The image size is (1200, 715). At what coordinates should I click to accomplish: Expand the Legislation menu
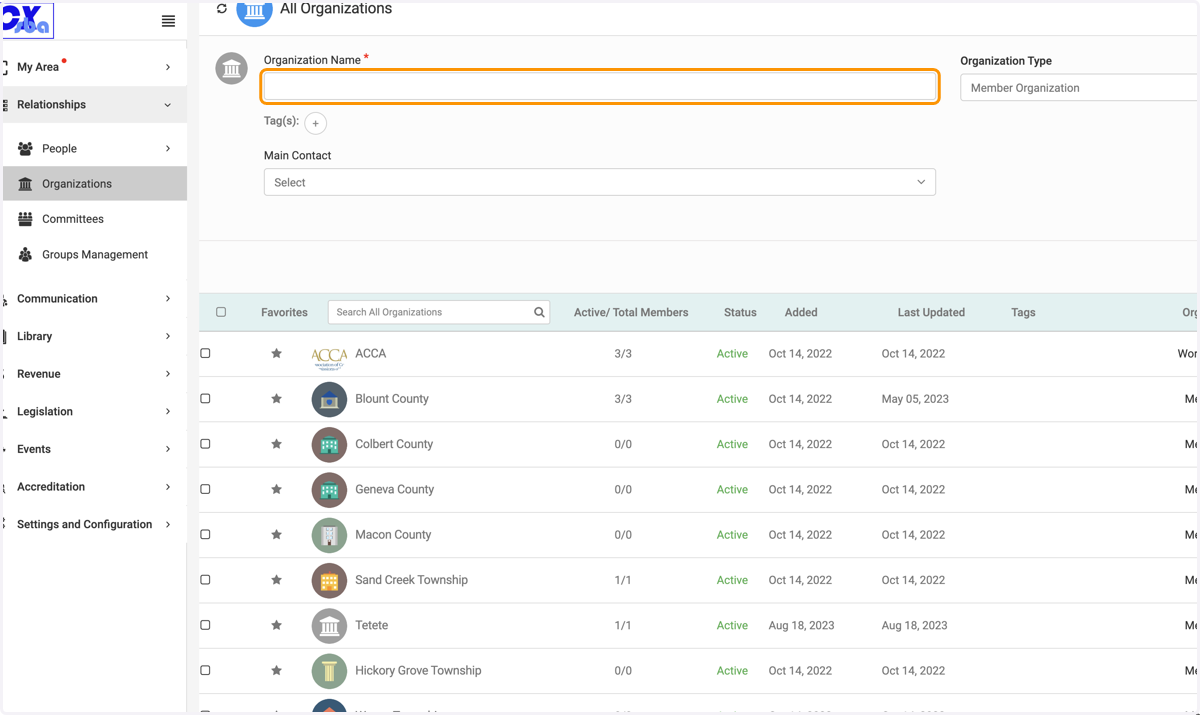94,411
